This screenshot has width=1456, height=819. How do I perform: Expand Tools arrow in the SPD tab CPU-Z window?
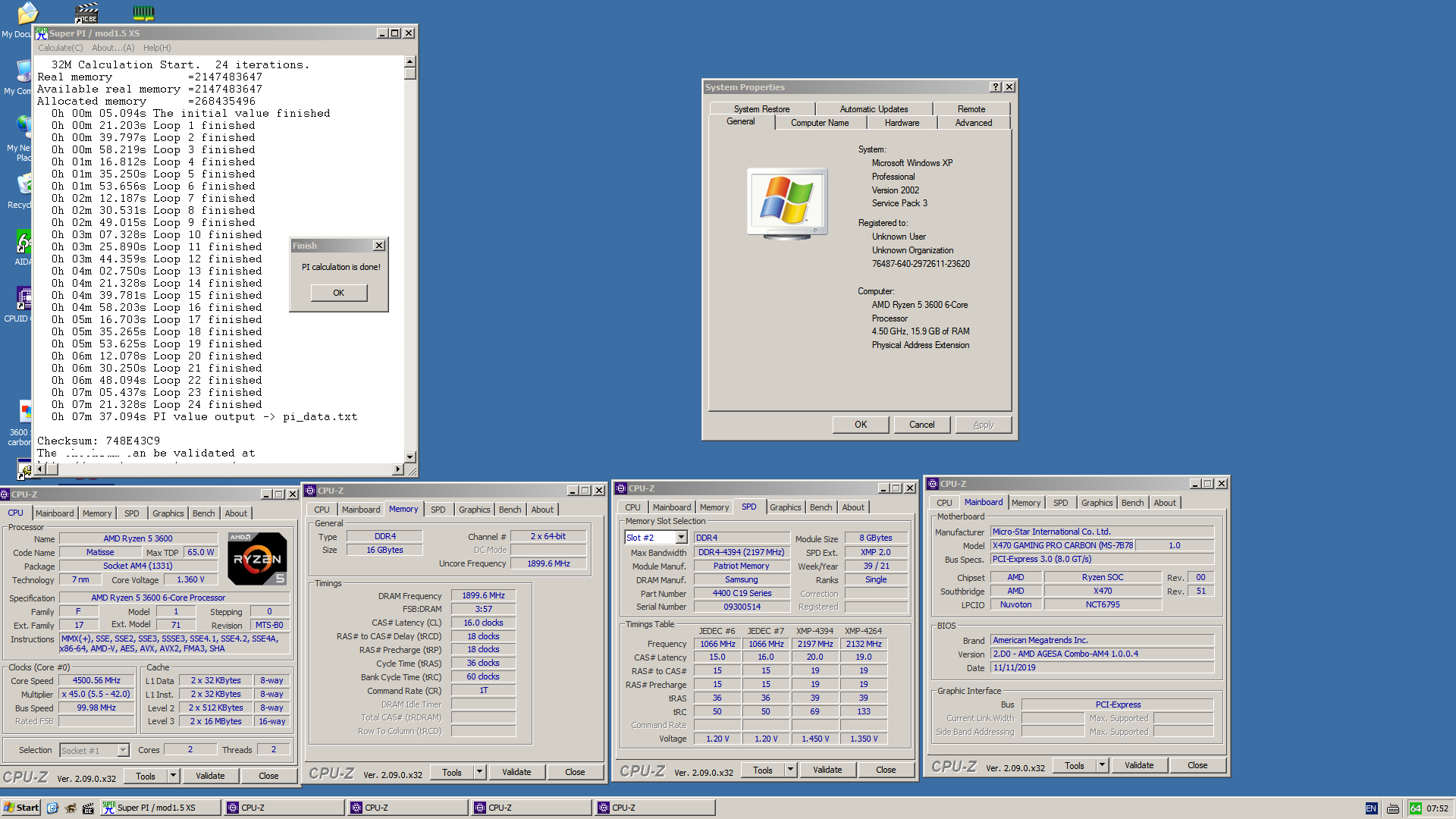point(790,770)
